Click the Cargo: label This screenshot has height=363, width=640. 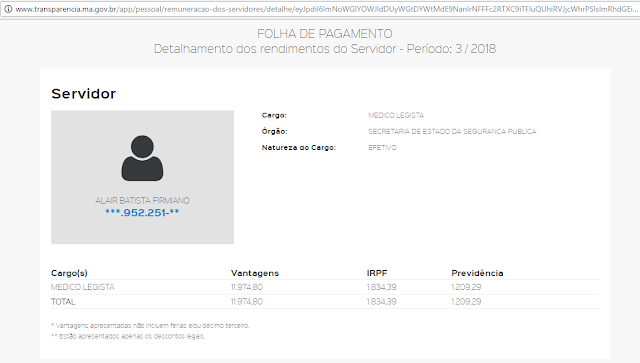point(274,115)
